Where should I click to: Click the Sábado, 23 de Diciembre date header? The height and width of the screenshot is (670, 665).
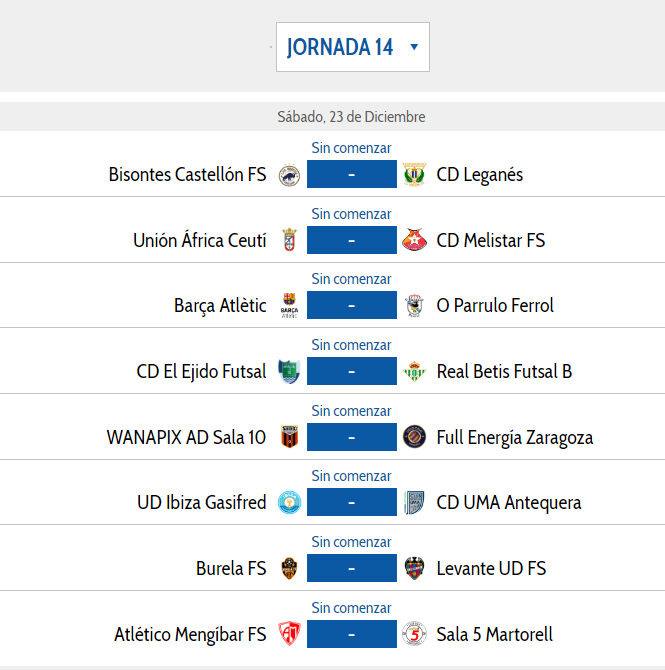[351, 117]
